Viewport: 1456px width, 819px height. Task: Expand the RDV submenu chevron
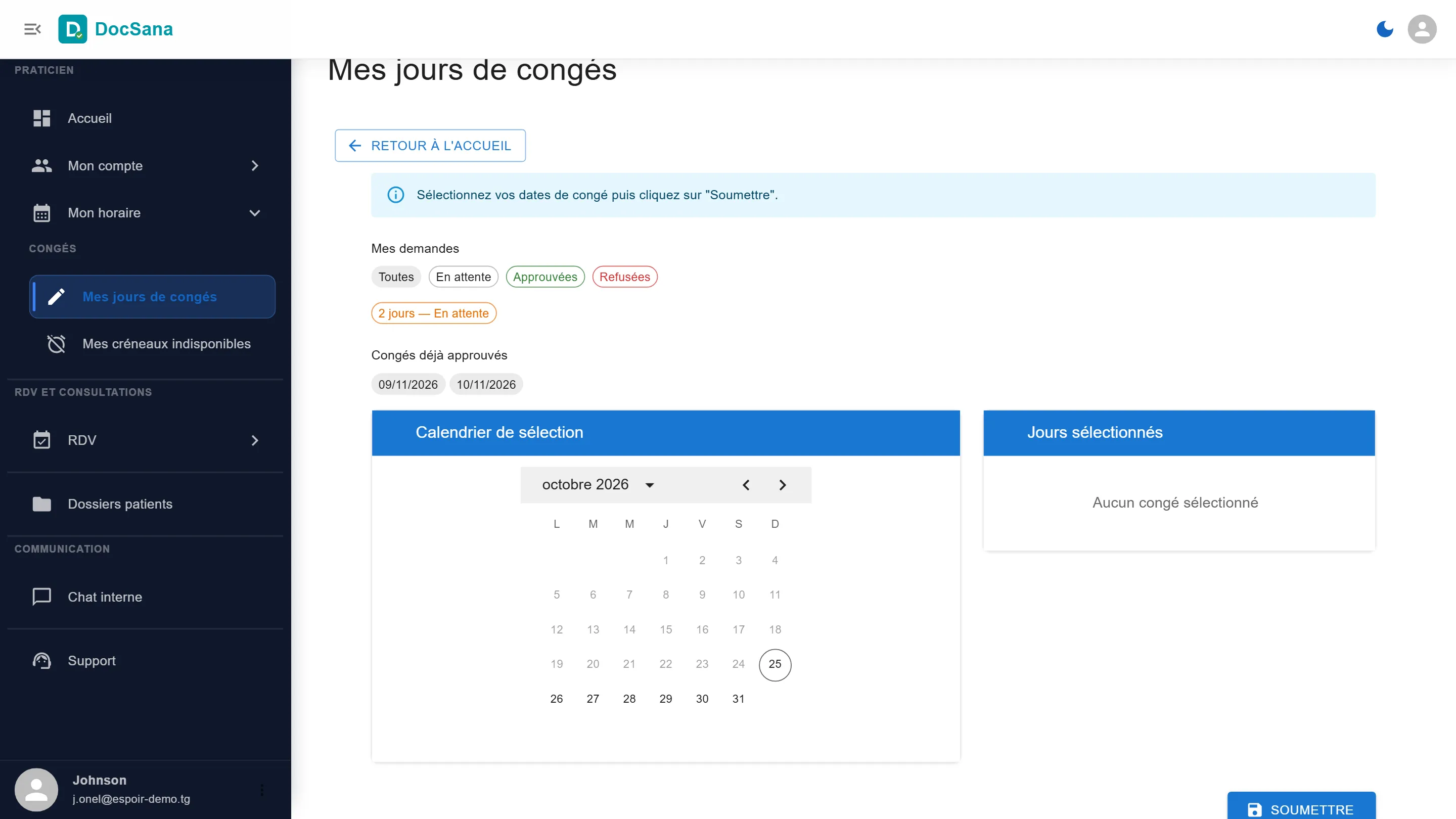[x=255, y=440]
